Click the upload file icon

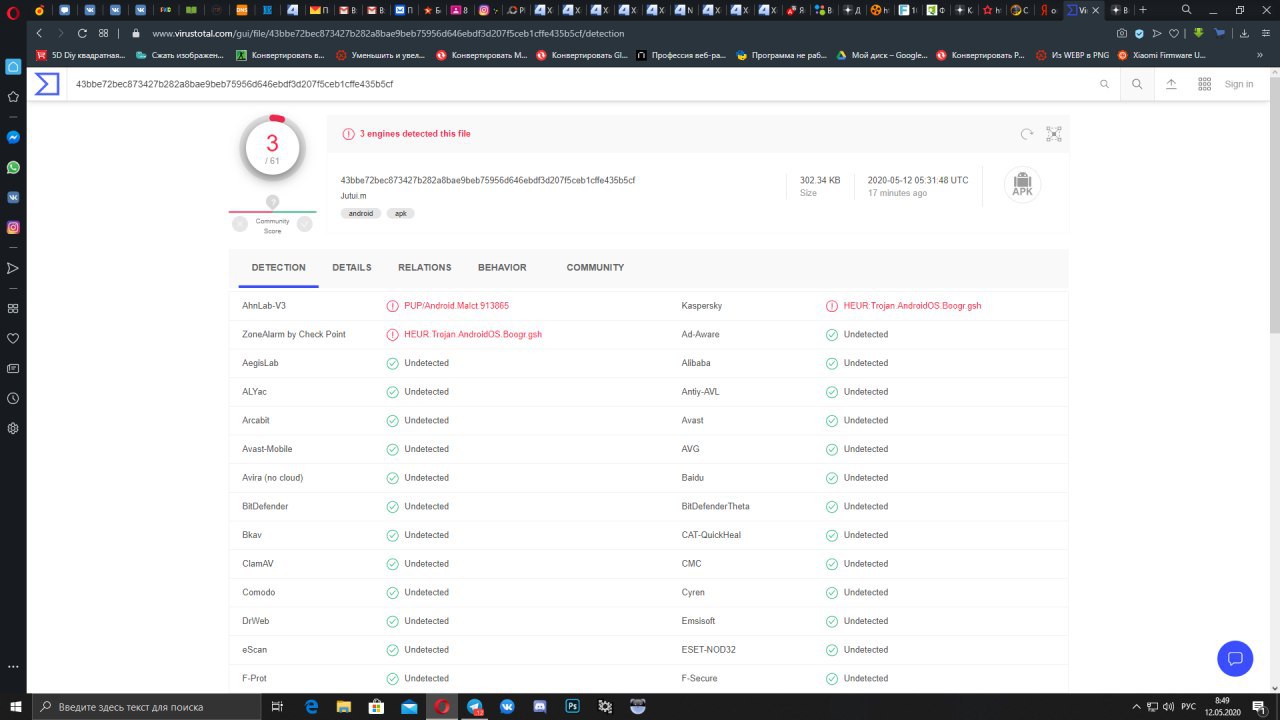pos(1171,84)
